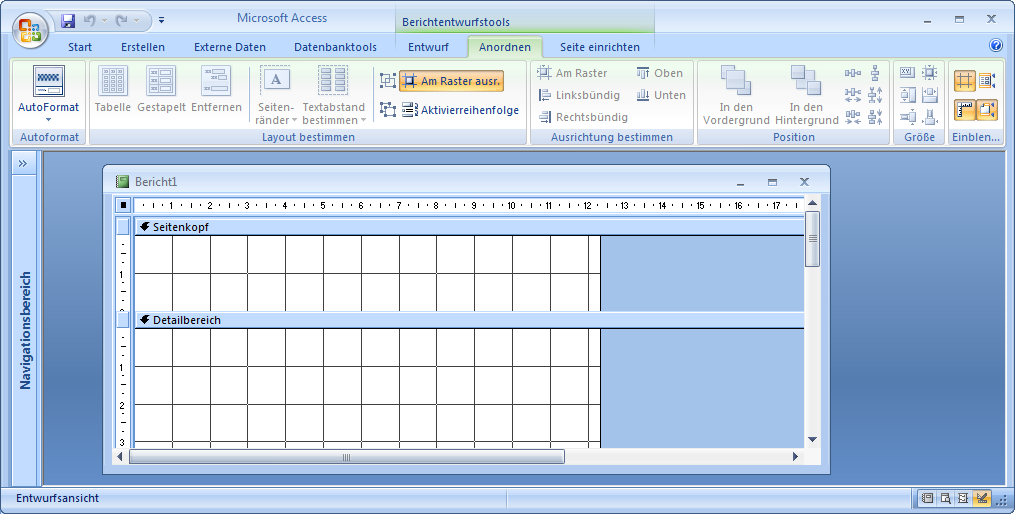Image resolution: width=1015 pixels, height=514 pixels.
Task: Switch to report view in status bar
Action: [x=927, y=498]
